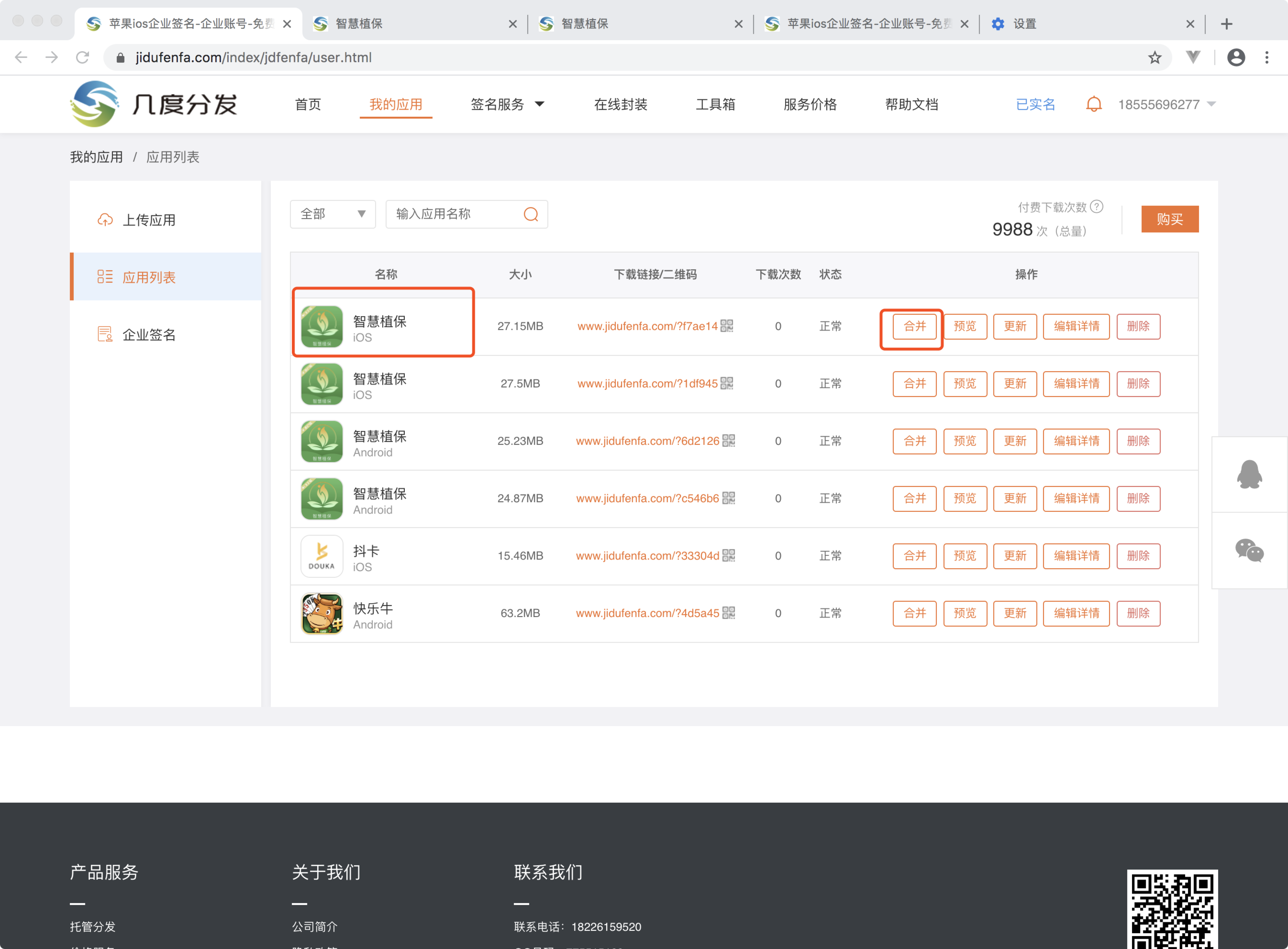1288x949 pixels.
Task: Click the 抖卡 app icon
Action: (x=322, y=556)
